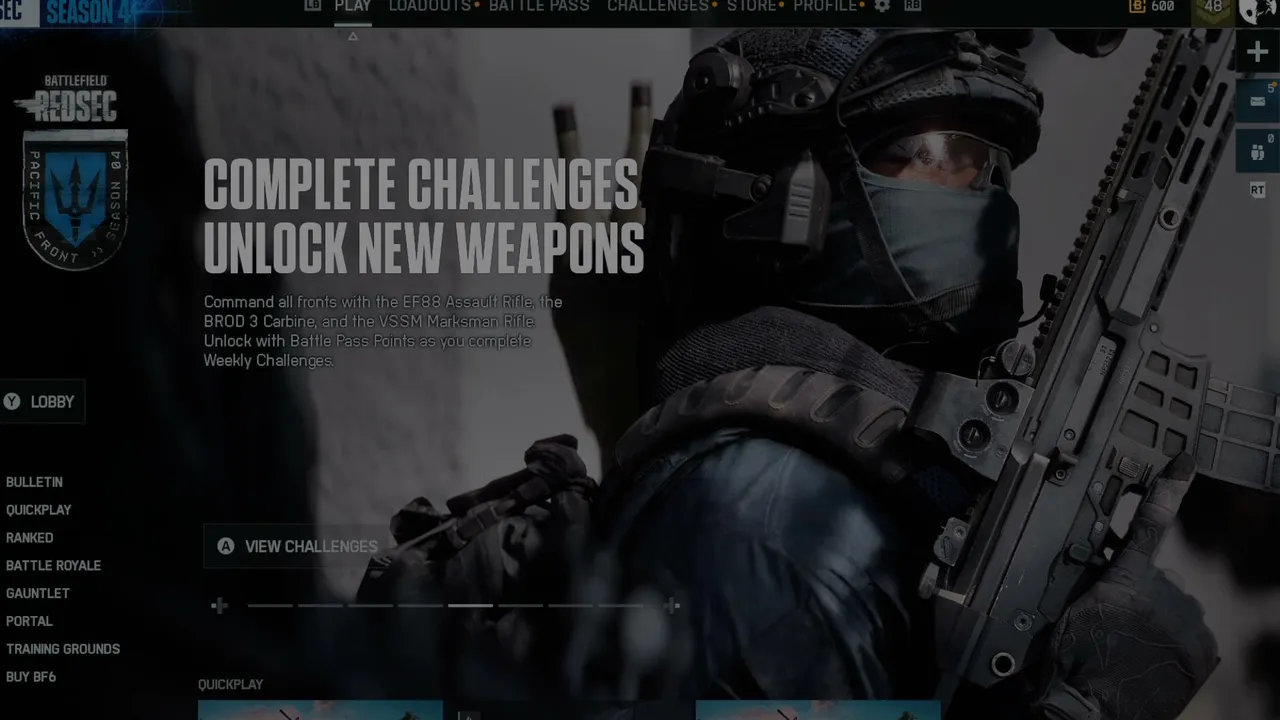Jump to the seventh banner carousel segment
The height and width of the screenshot is (720, 1280).
(x=570, y=605)
